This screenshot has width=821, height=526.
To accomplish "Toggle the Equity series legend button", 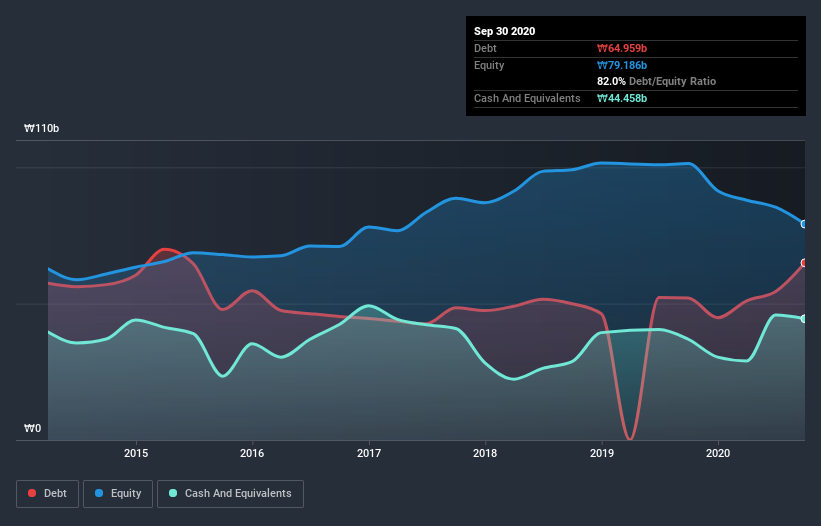I will (118, 494).
